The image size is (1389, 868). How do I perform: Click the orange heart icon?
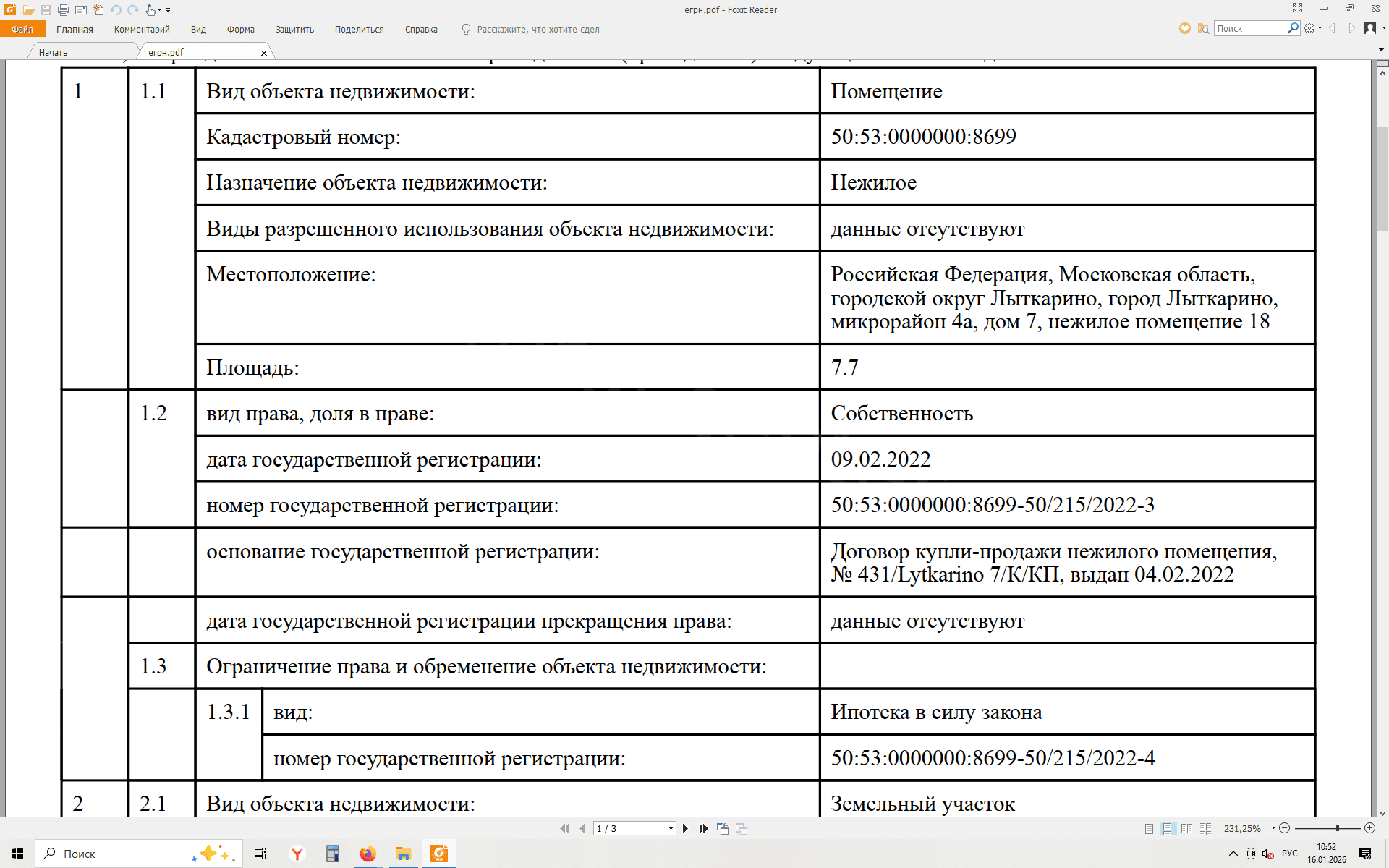tap(1184, 29)
